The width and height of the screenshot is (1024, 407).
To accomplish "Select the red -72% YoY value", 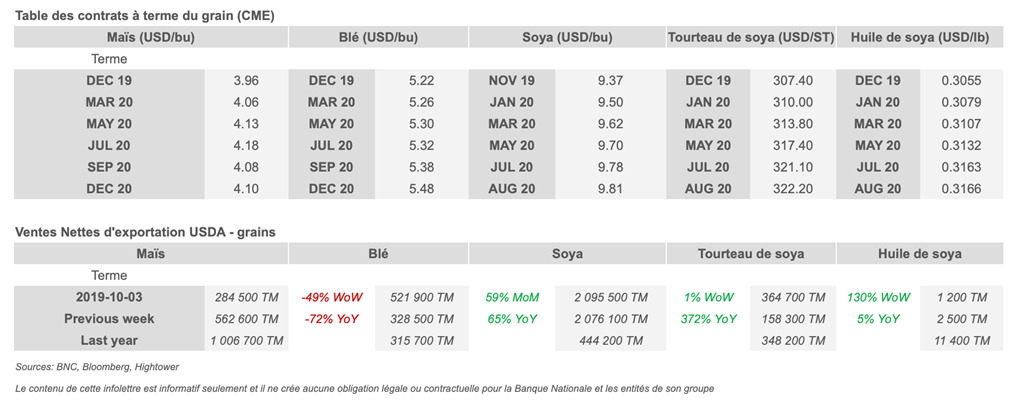I will (332, 319).
